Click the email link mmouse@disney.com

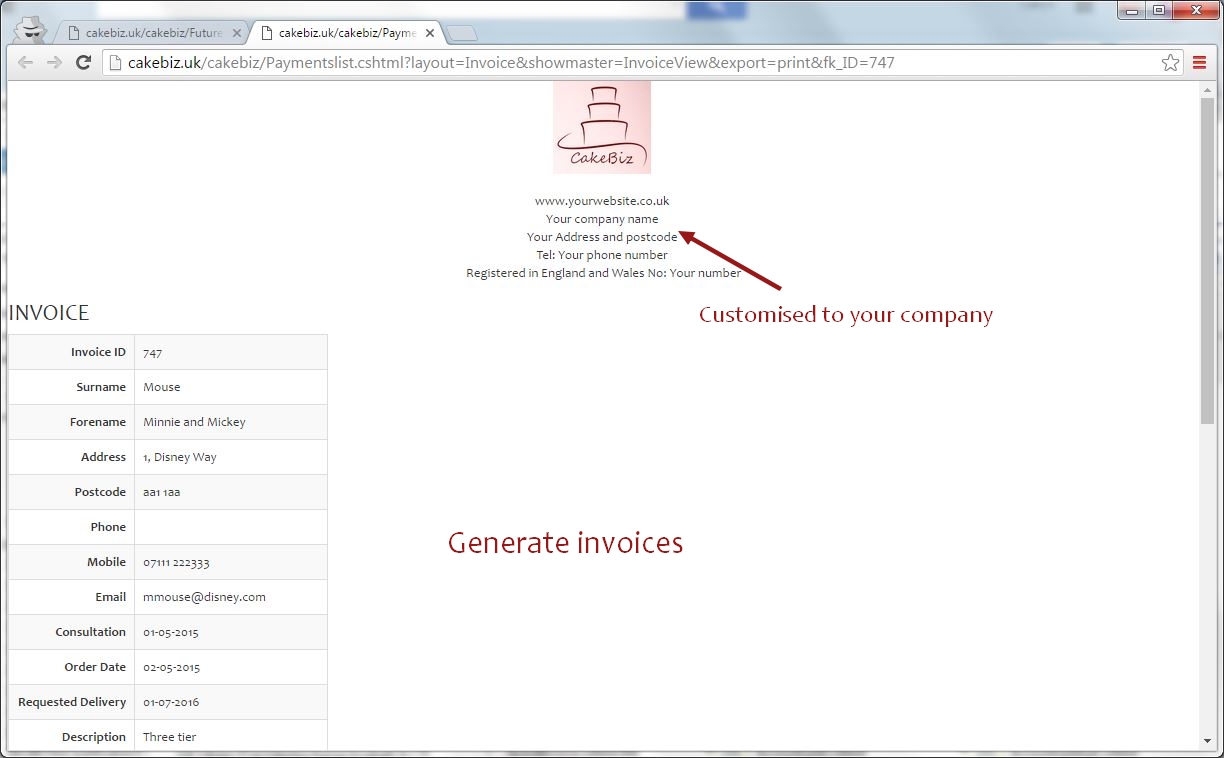pos(204,596)
